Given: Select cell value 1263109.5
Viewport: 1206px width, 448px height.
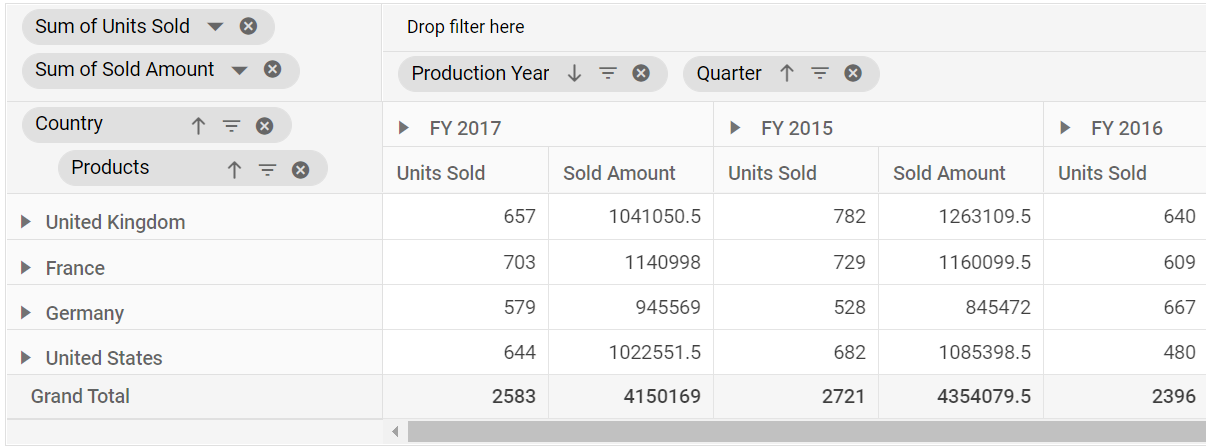Looking at the screenshot, I should (x=961, y=217).
